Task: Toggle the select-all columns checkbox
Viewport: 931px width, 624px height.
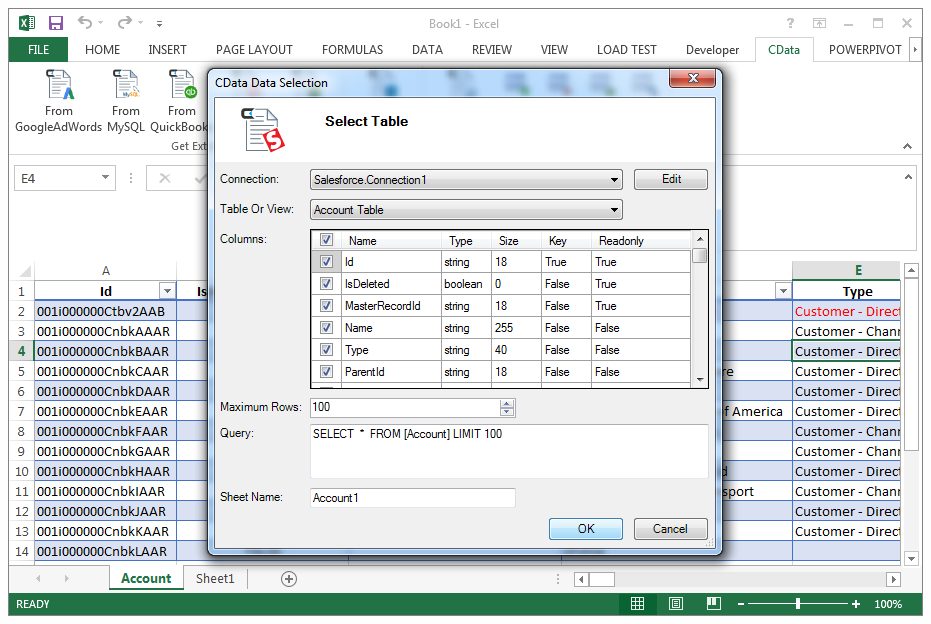Action: click(x=326, y=240)
